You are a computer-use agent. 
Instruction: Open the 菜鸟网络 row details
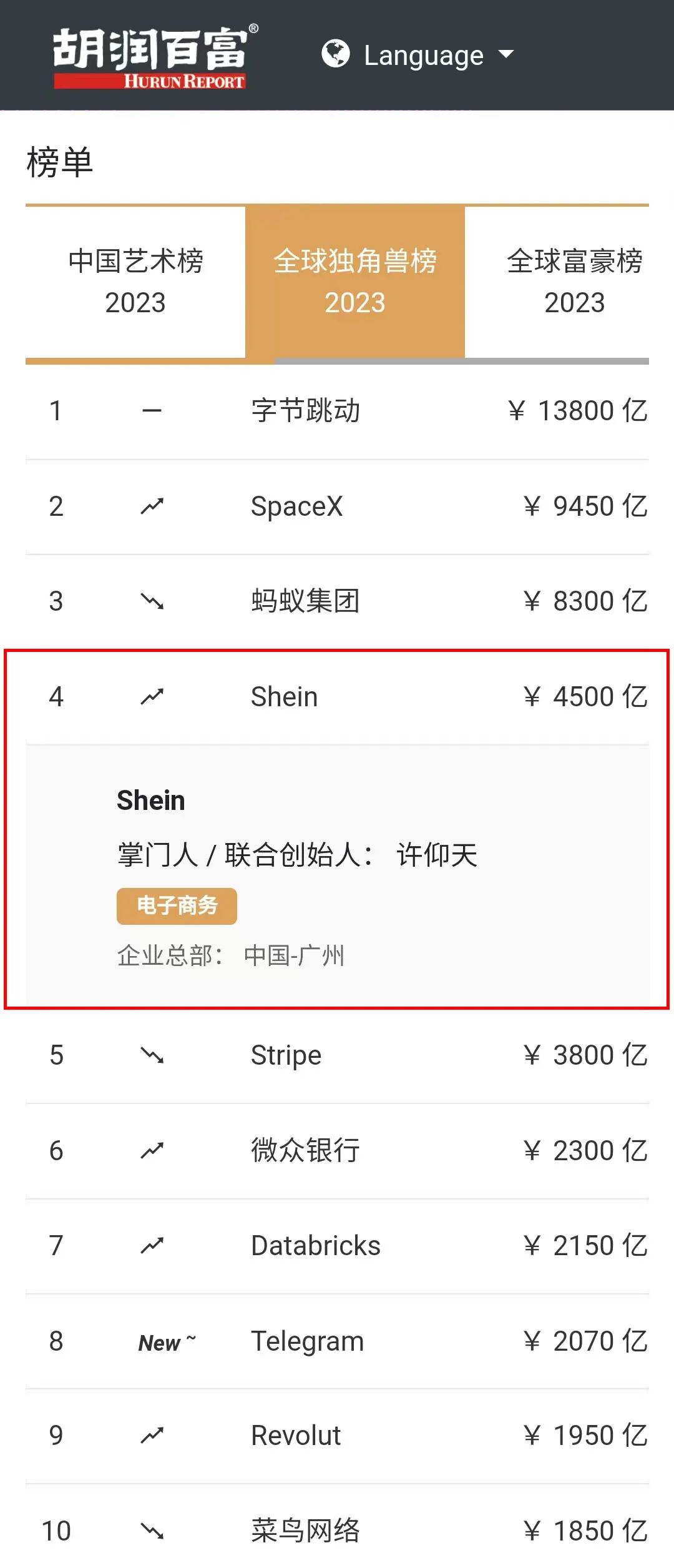[x=337, y=1530]
